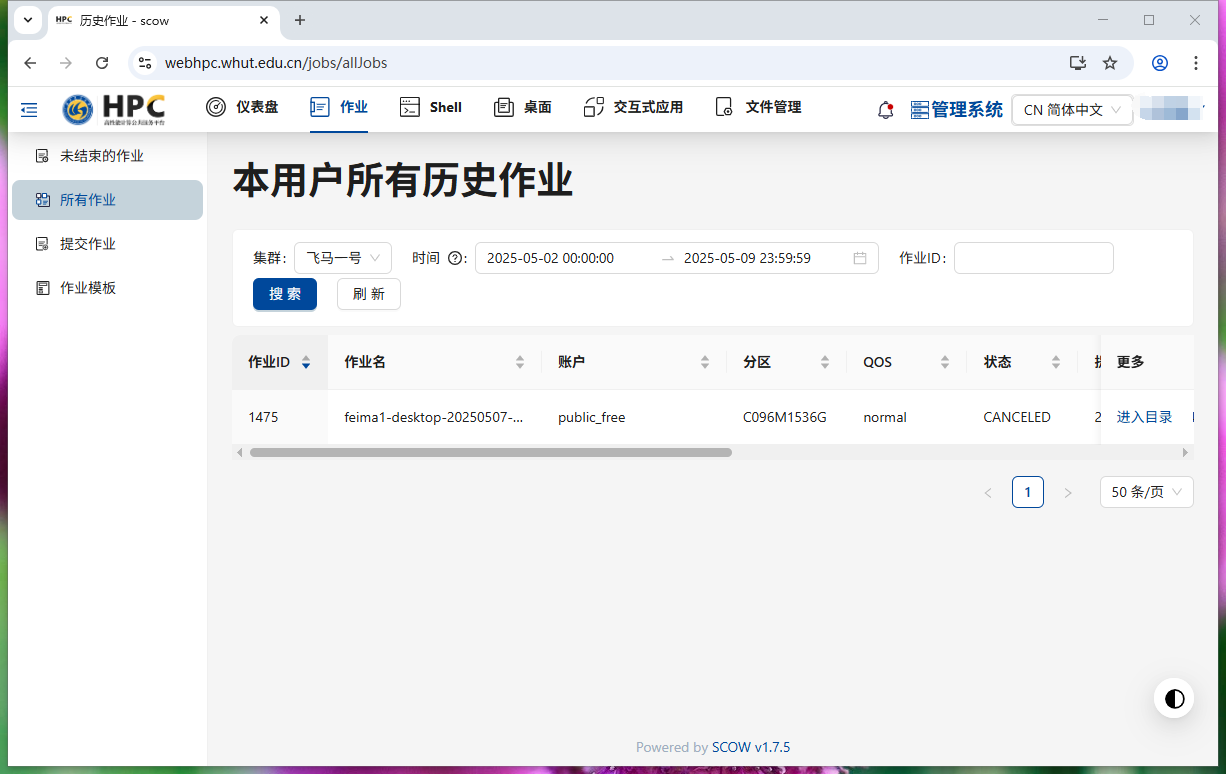Click the table scrollbar right arrow
This screenshot has height=774, width=1226.
pos(1186,453)
